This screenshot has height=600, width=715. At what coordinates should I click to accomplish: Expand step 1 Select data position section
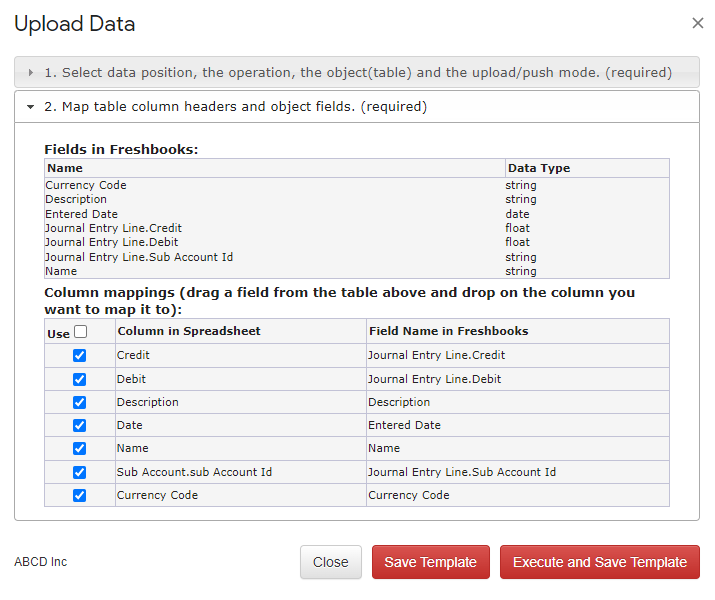coord(357,72)
